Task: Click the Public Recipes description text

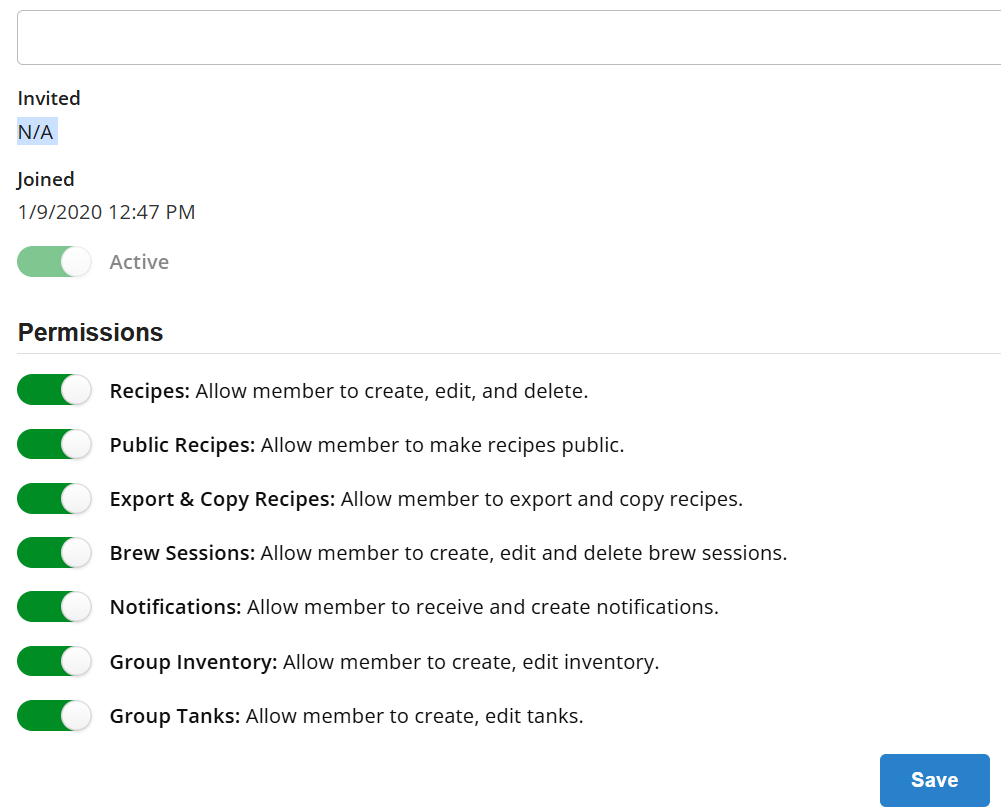Action: 442,445
